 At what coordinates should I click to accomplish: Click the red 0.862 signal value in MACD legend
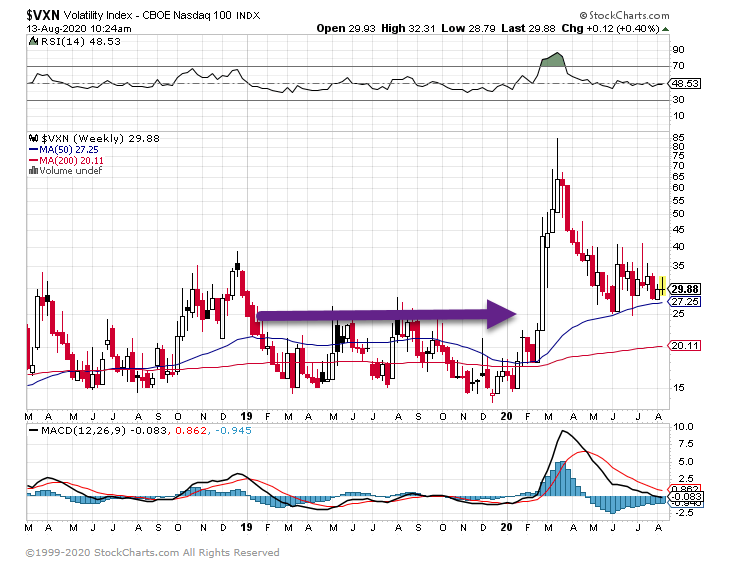click(x=191, y=431)
